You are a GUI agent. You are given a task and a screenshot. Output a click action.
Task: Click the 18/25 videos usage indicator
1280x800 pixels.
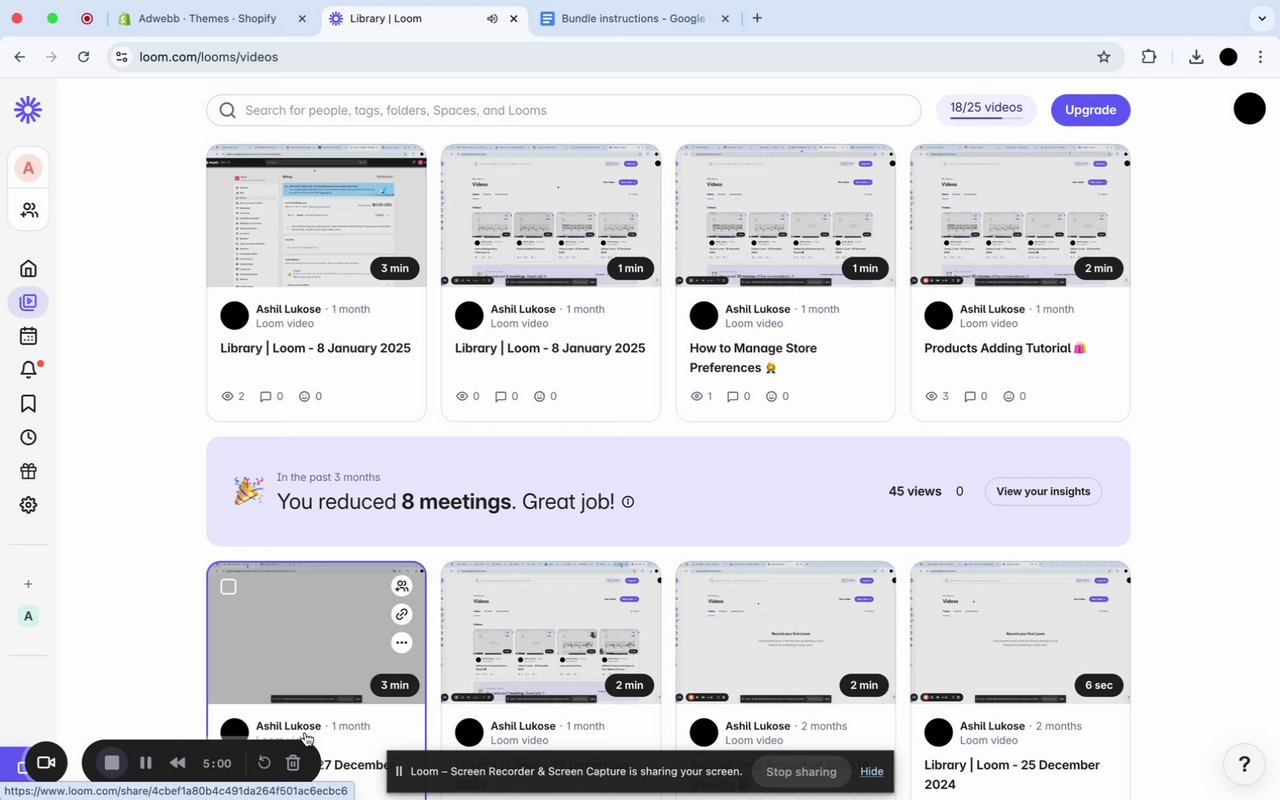986,109
